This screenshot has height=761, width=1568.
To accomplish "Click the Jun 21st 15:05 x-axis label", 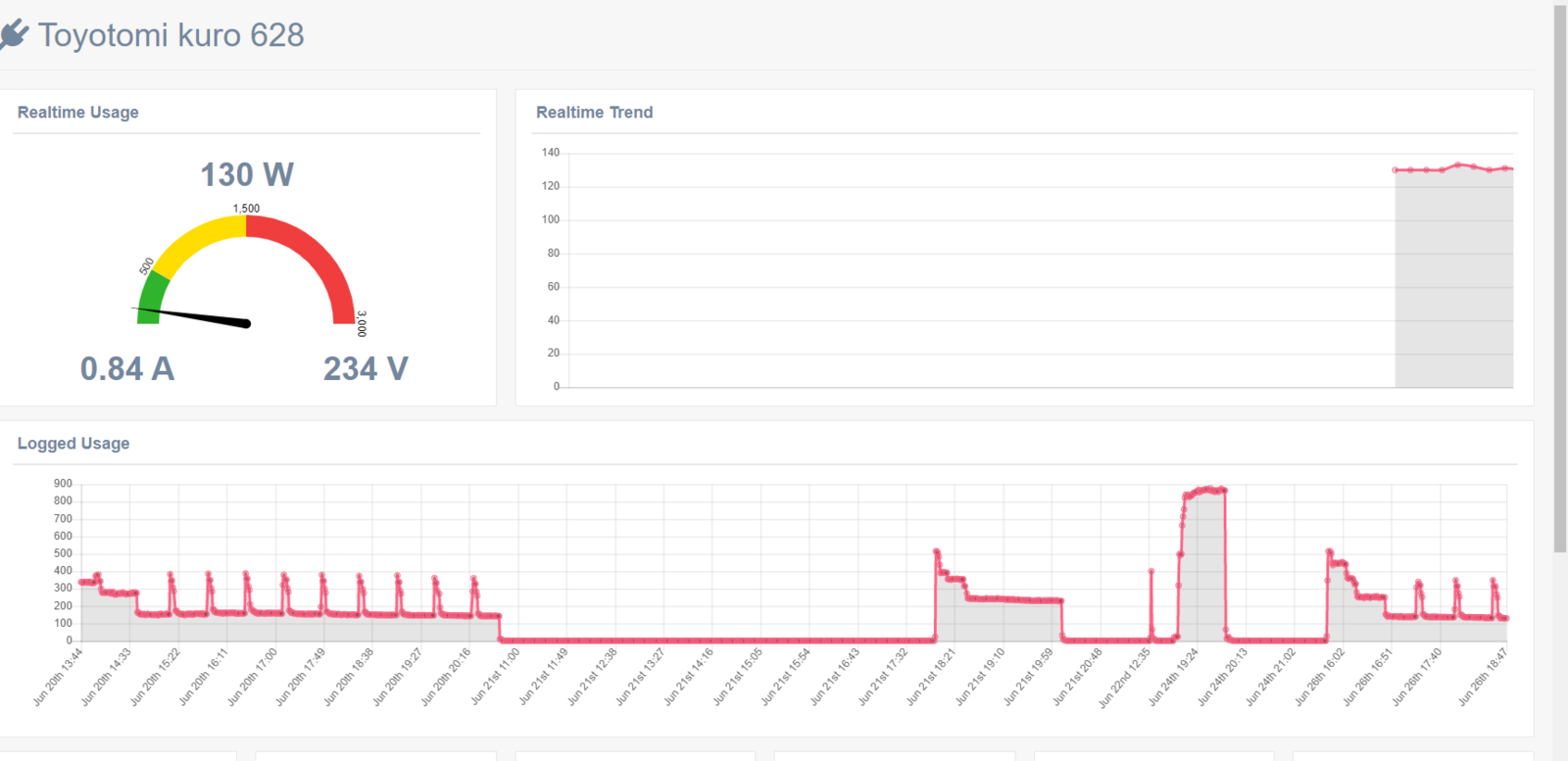I will coord(736,677).
